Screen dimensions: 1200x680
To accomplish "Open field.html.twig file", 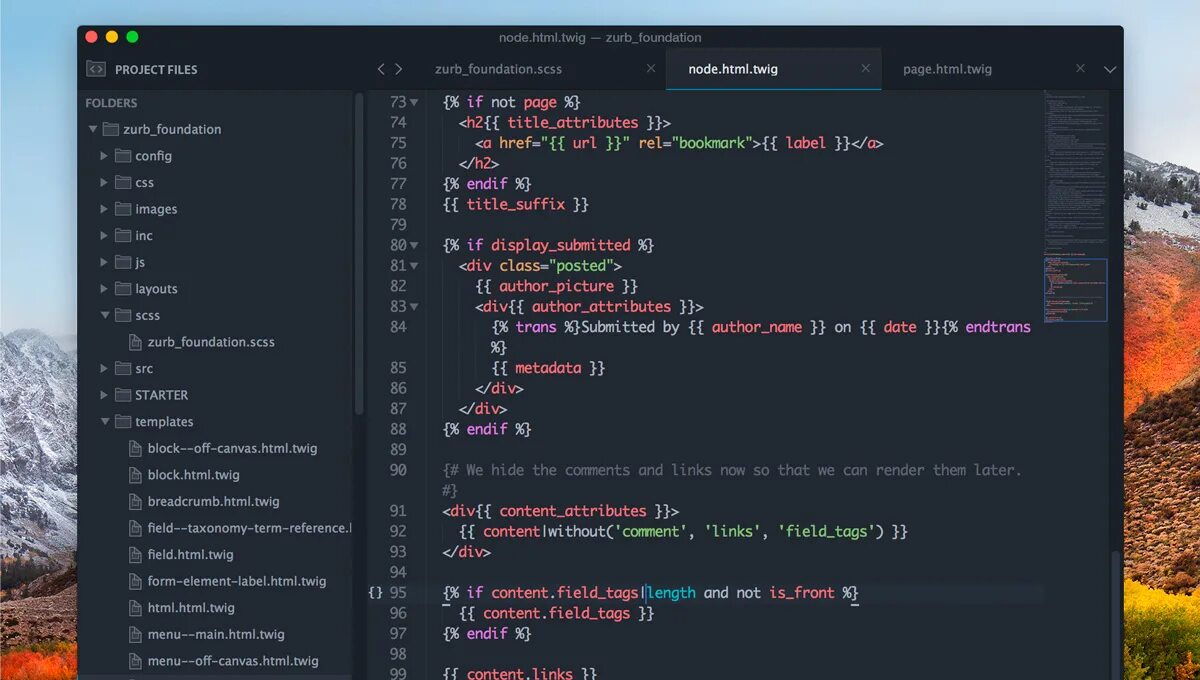I will (x=190, y=554).
